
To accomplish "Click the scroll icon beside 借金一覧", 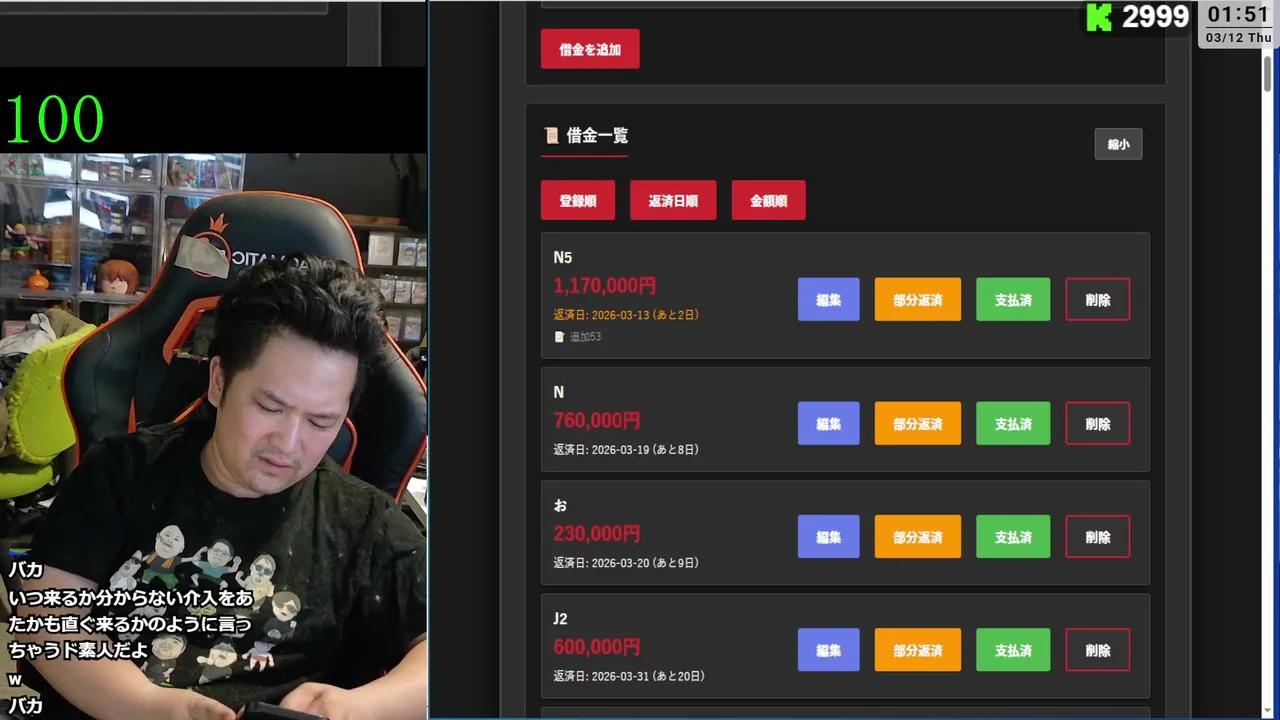I will pyautogui.click(x=551, y=135).
